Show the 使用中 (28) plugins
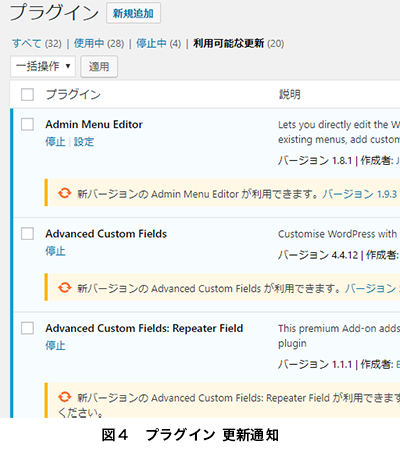Screen dimensions: 400x453 point(99,43)
